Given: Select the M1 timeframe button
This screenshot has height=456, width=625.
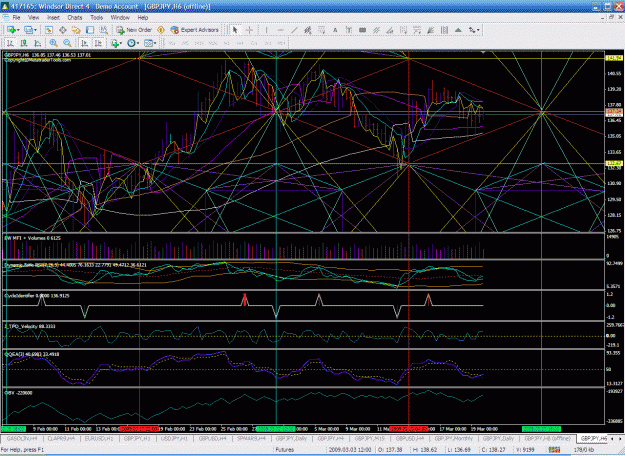Looking at the screenshot, I should [172, 43].
